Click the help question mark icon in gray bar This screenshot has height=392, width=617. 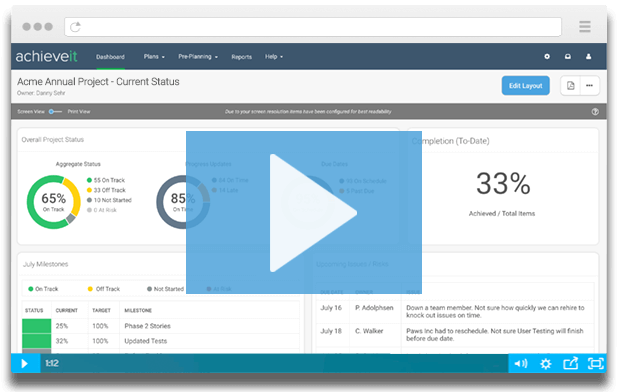[x=595, y=112]
